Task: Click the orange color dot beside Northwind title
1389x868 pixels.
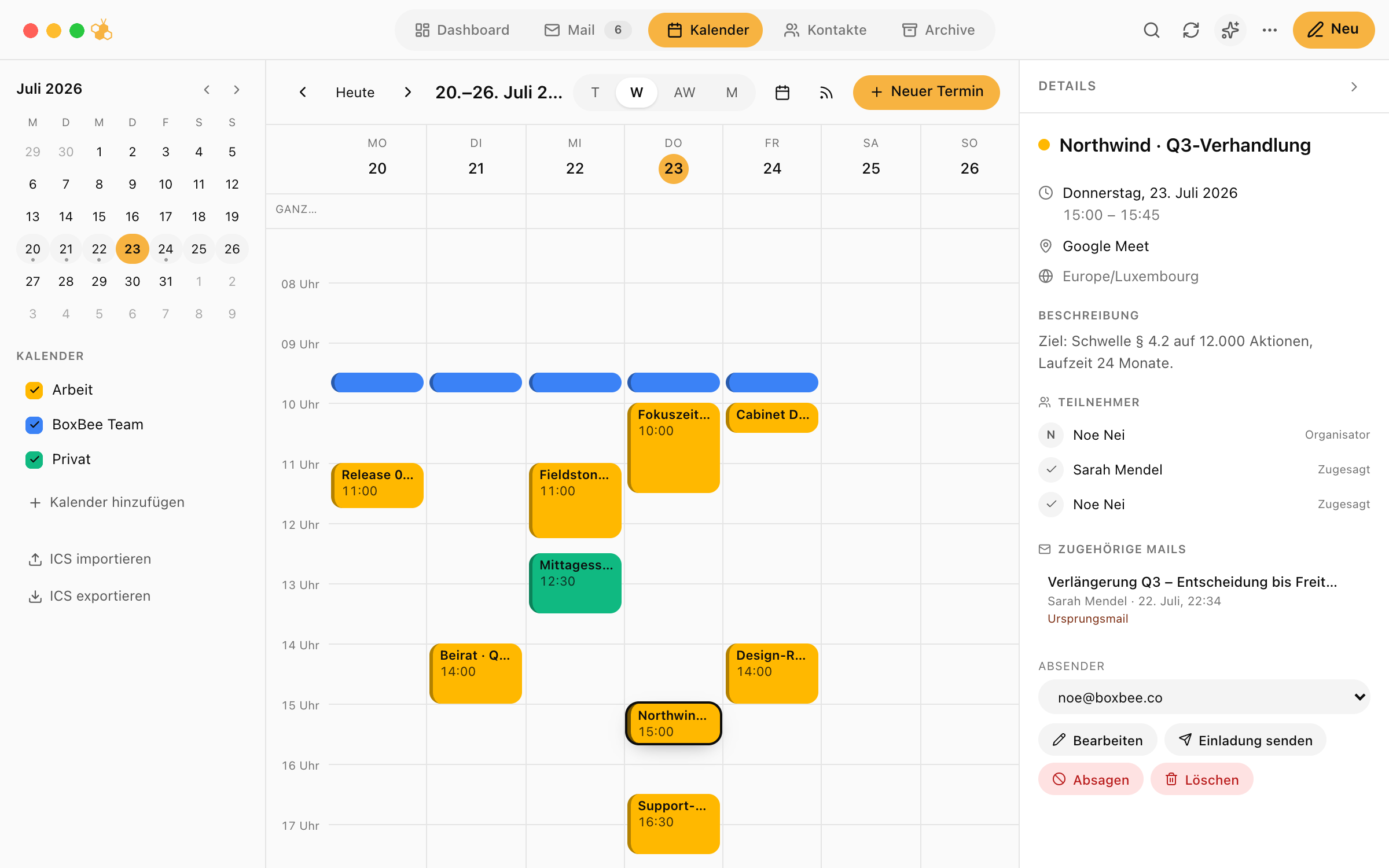Action: pos(1044,145)
